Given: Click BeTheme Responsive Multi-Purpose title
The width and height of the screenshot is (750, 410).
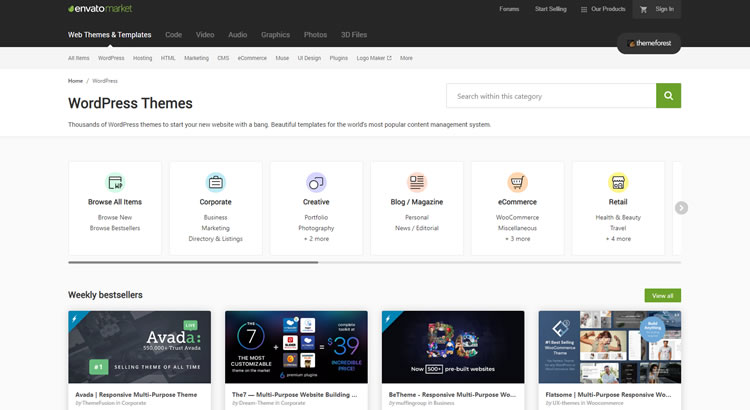Looking at the screenshot, I should pos(452,395).
